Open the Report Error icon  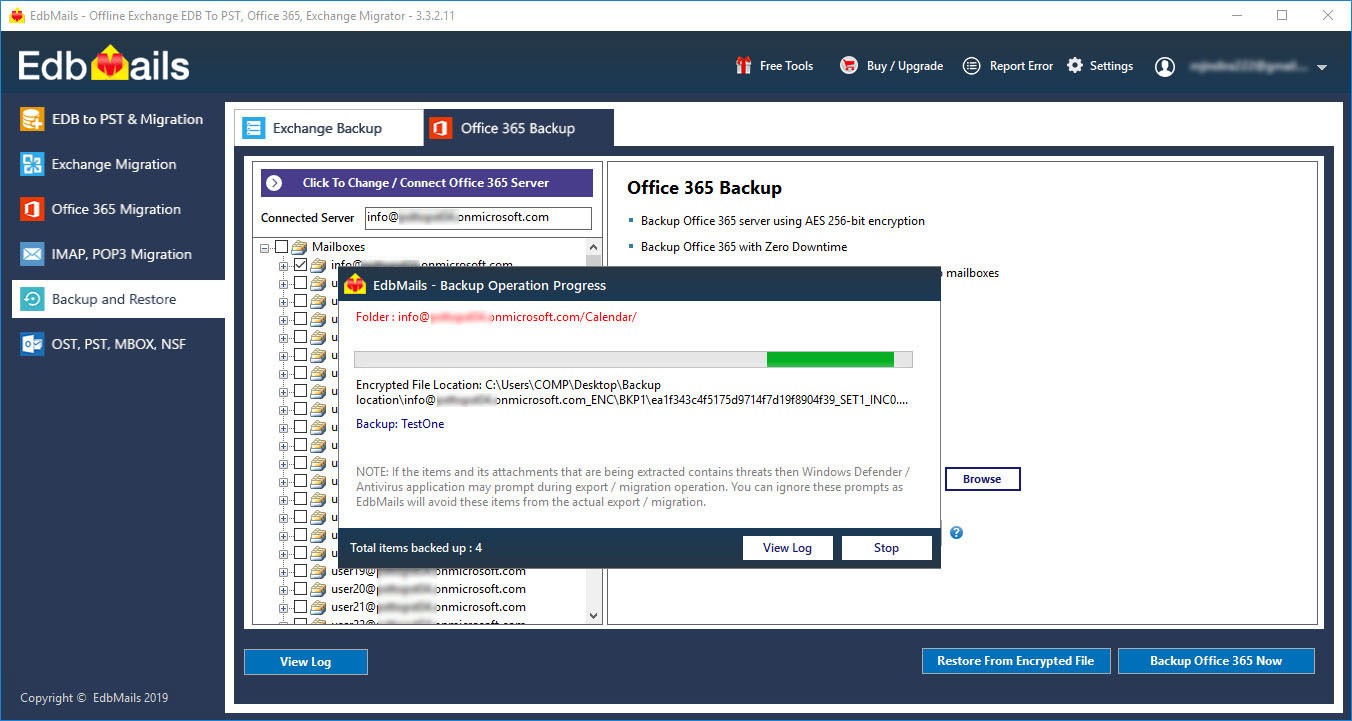[971, 66]
